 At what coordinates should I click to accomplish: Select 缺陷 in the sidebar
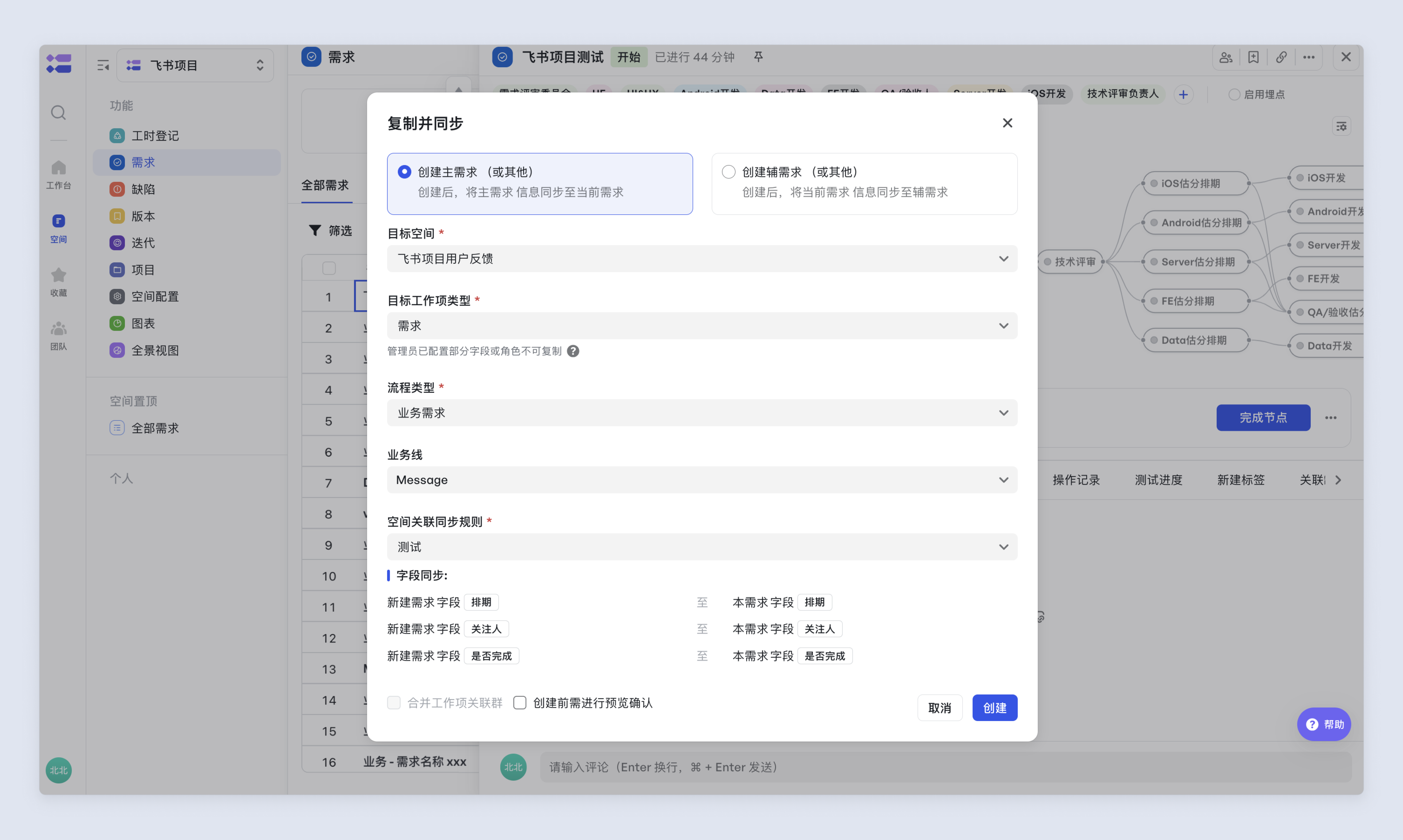(x=186, y=189)
